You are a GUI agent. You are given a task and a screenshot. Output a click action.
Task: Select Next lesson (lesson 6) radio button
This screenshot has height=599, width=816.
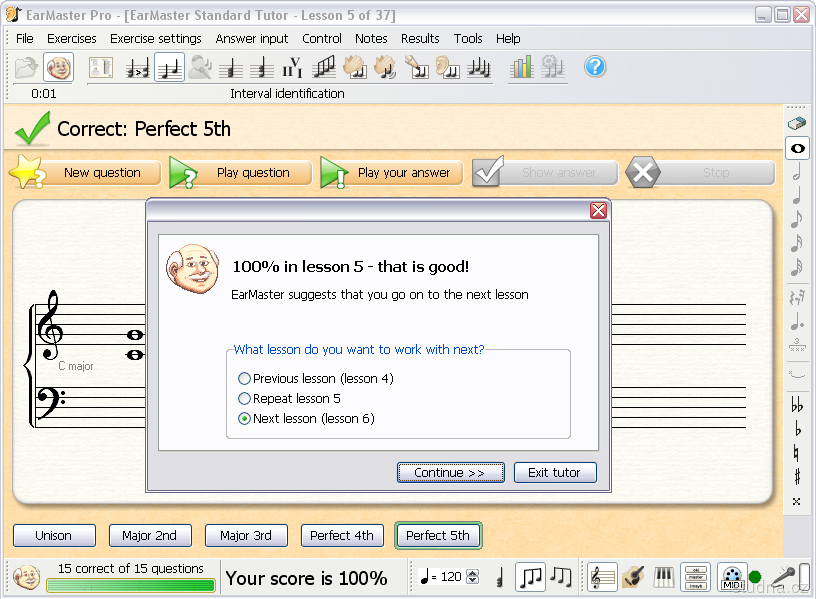tap(245, 419)
